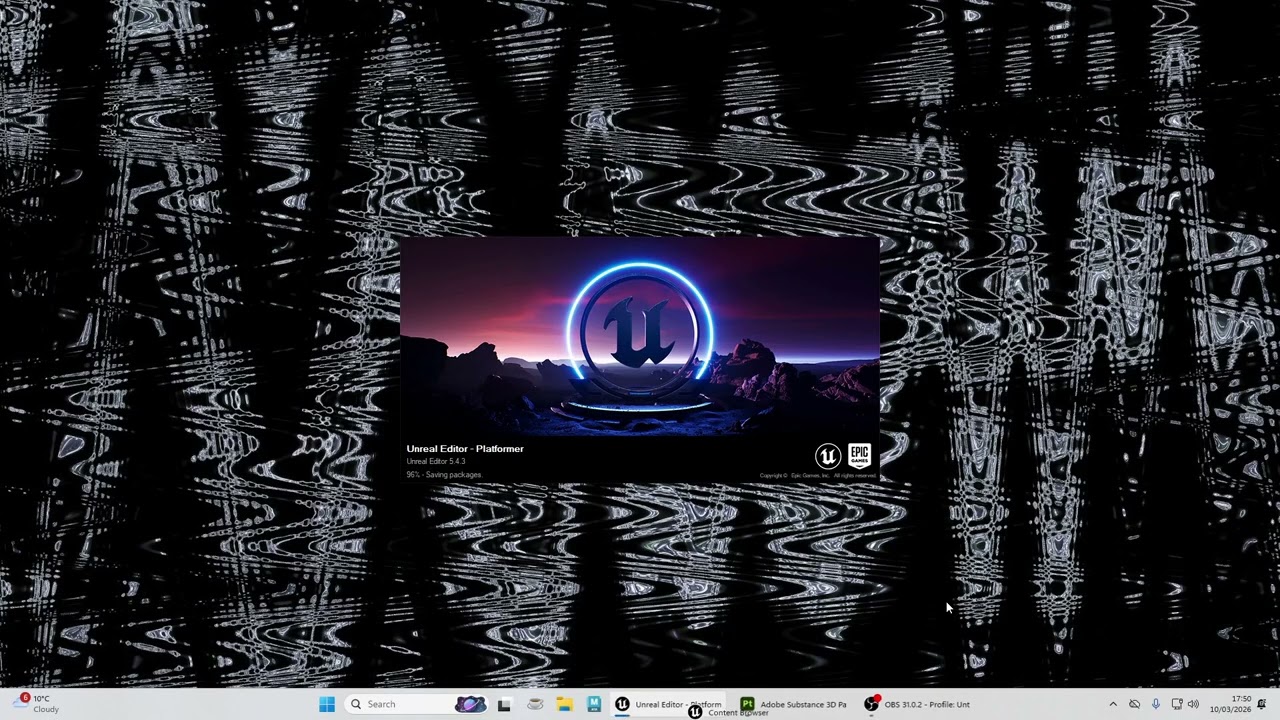Image resolution: width=1280 pixels, height=720 pixels.
Task: Open the volume speaker tray icon
Action: (x=1193, y=704)
